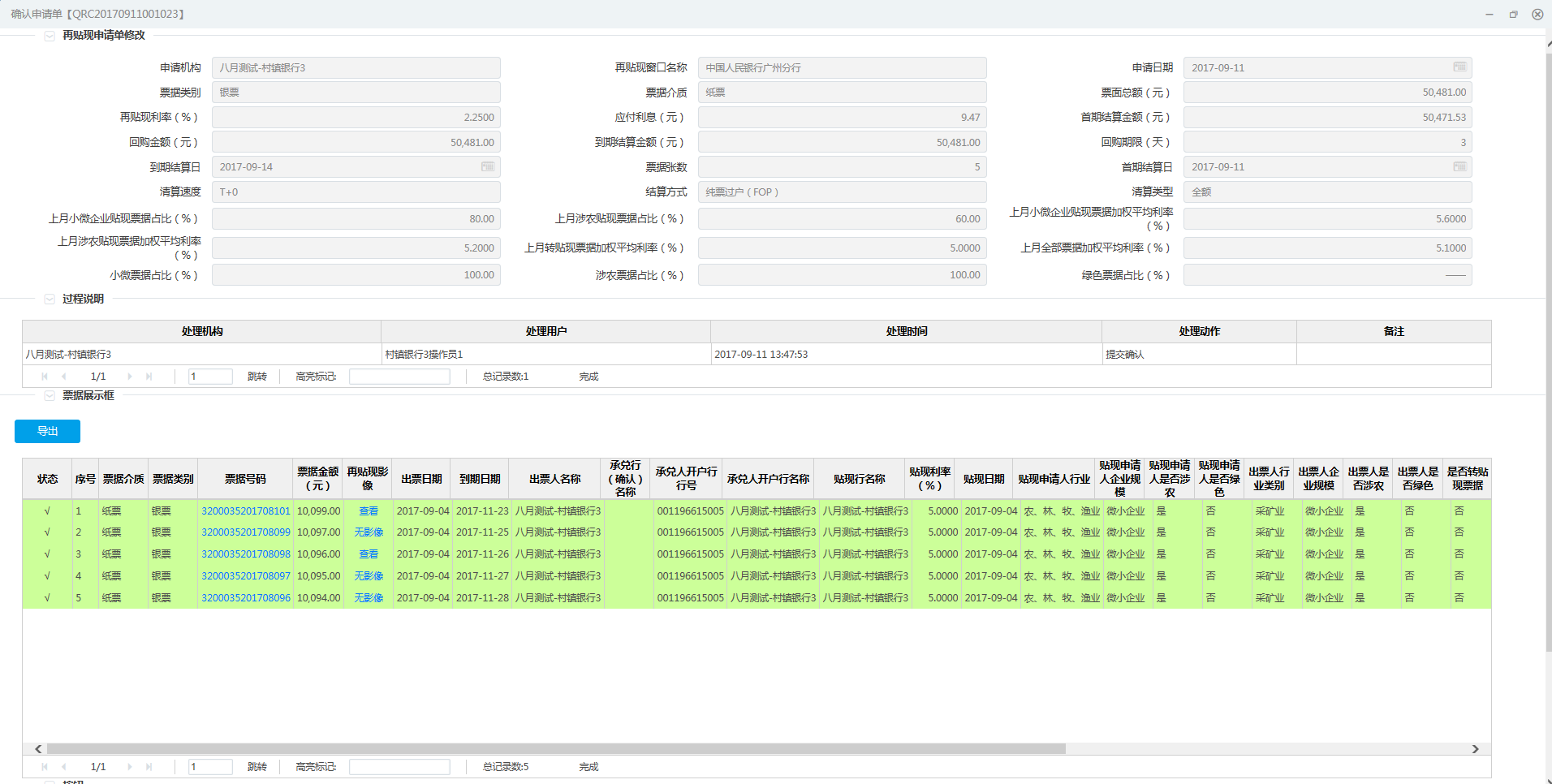Collapse the 再贴现申请单修改 section
1552x784 pixels.
(x=50, y=36)
